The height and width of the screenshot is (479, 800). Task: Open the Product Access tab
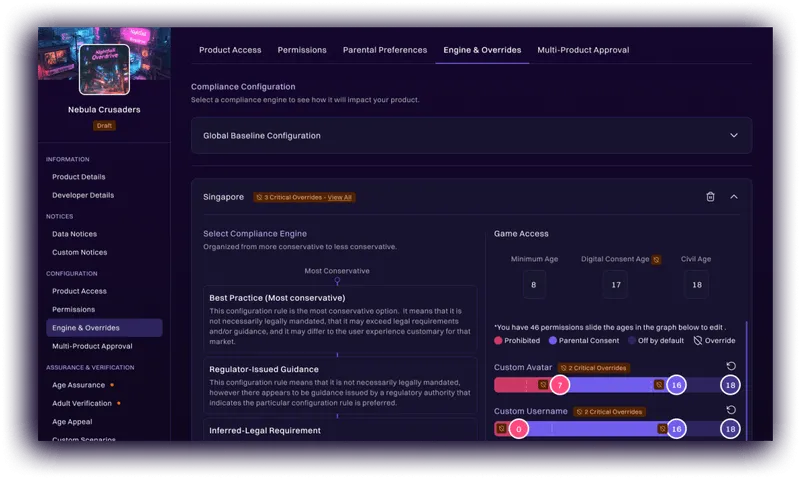click(x=230, y=50)
